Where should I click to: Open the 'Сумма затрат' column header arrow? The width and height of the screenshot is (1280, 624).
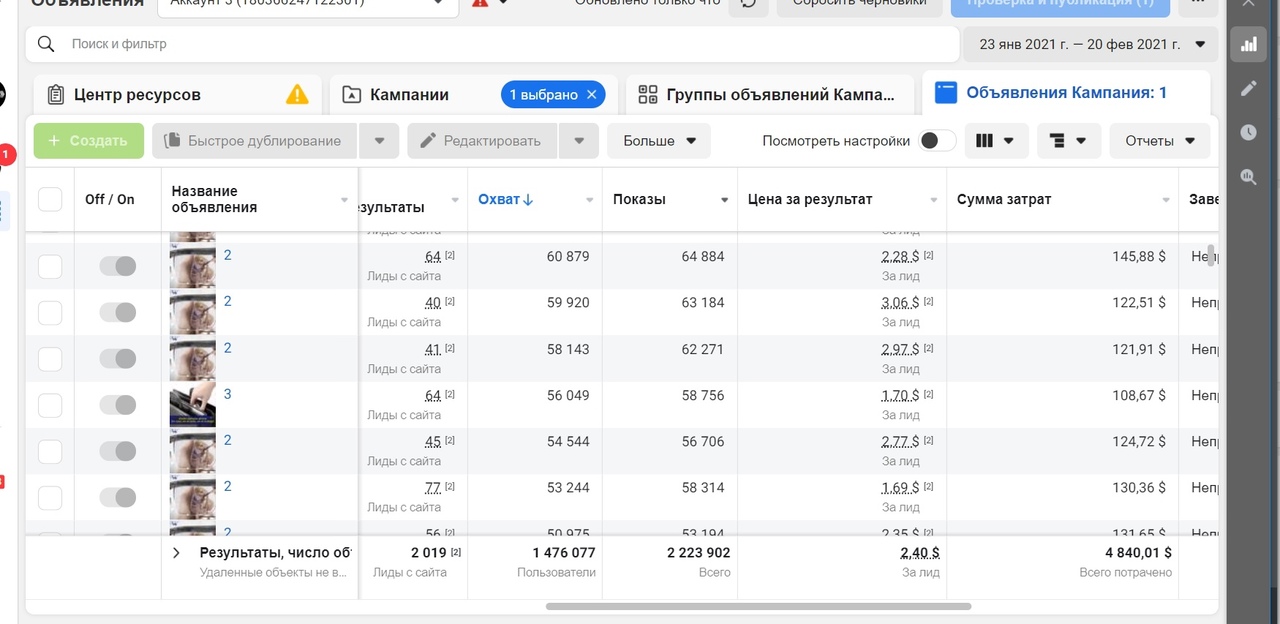[1166, 200]
